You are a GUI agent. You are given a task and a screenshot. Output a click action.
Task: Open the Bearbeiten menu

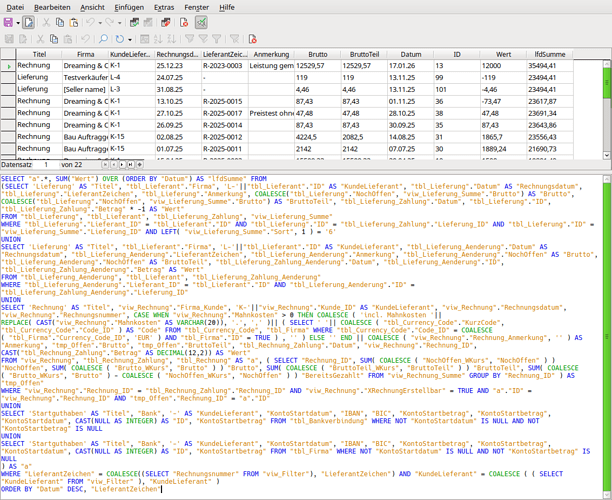tap(52, 7)
